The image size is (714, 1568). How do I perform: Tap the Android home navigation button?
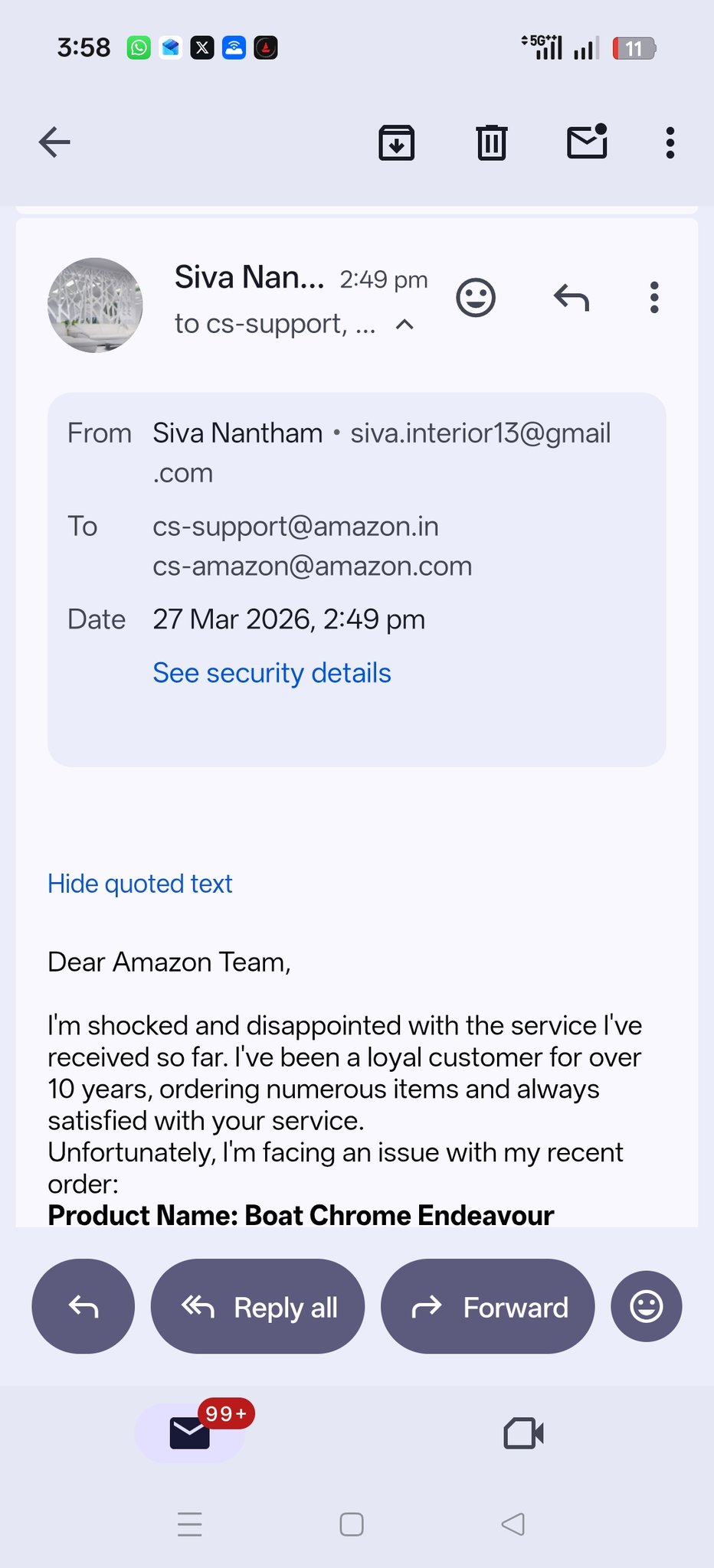click(352, 1524)
